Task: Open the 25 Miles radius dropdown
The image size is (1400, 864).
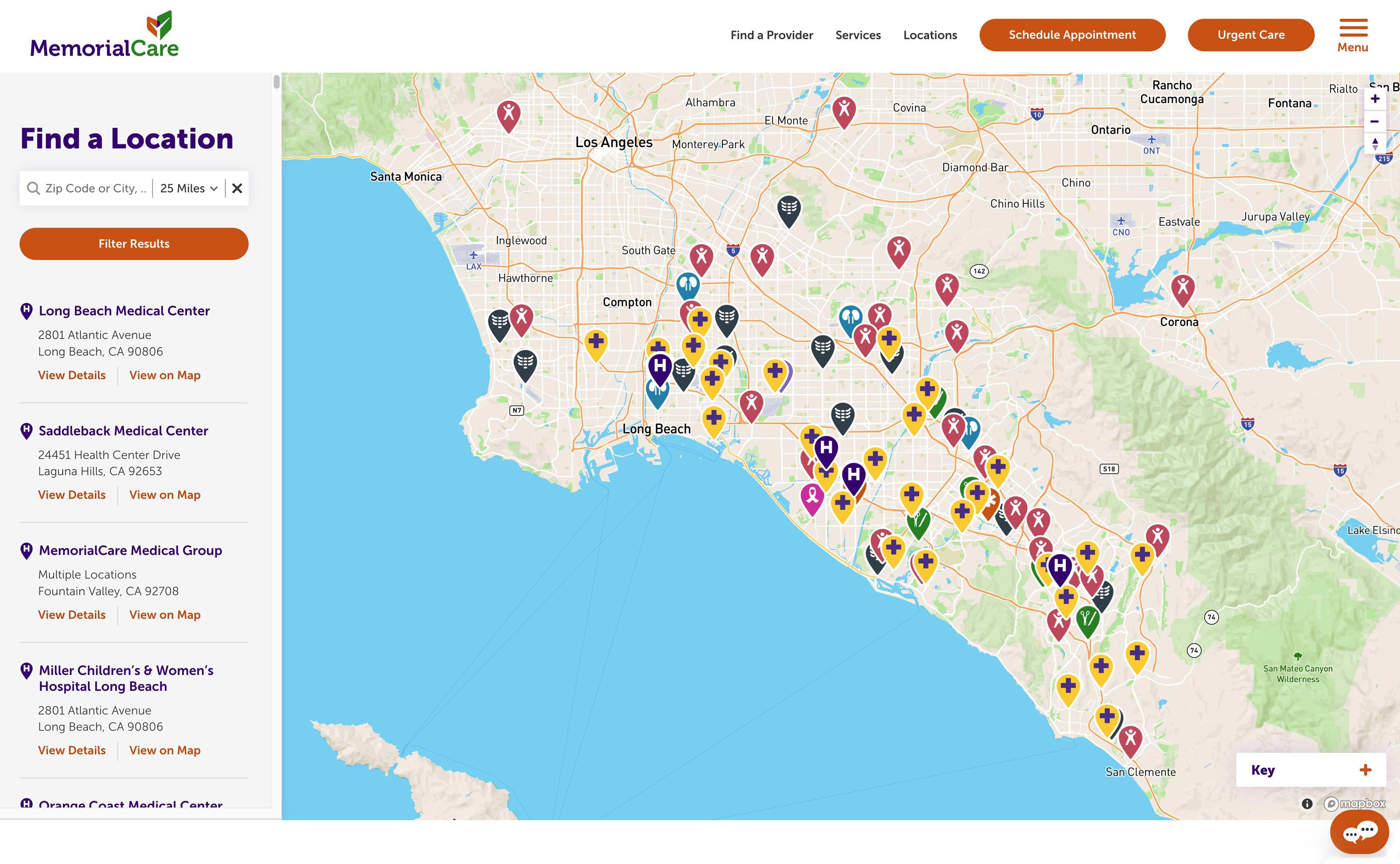Action: tap(187, 188)
